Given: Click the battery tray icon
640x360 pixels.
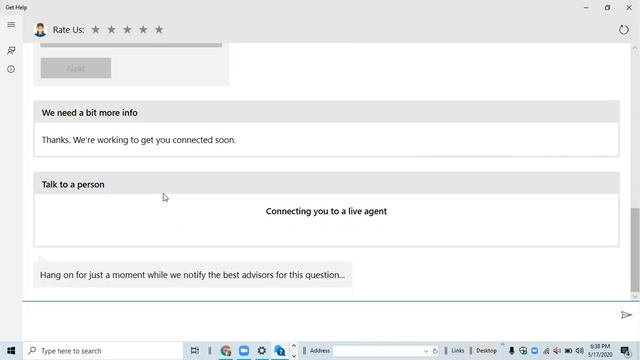Looking at the screenshot, I should (x=568, y=351).
